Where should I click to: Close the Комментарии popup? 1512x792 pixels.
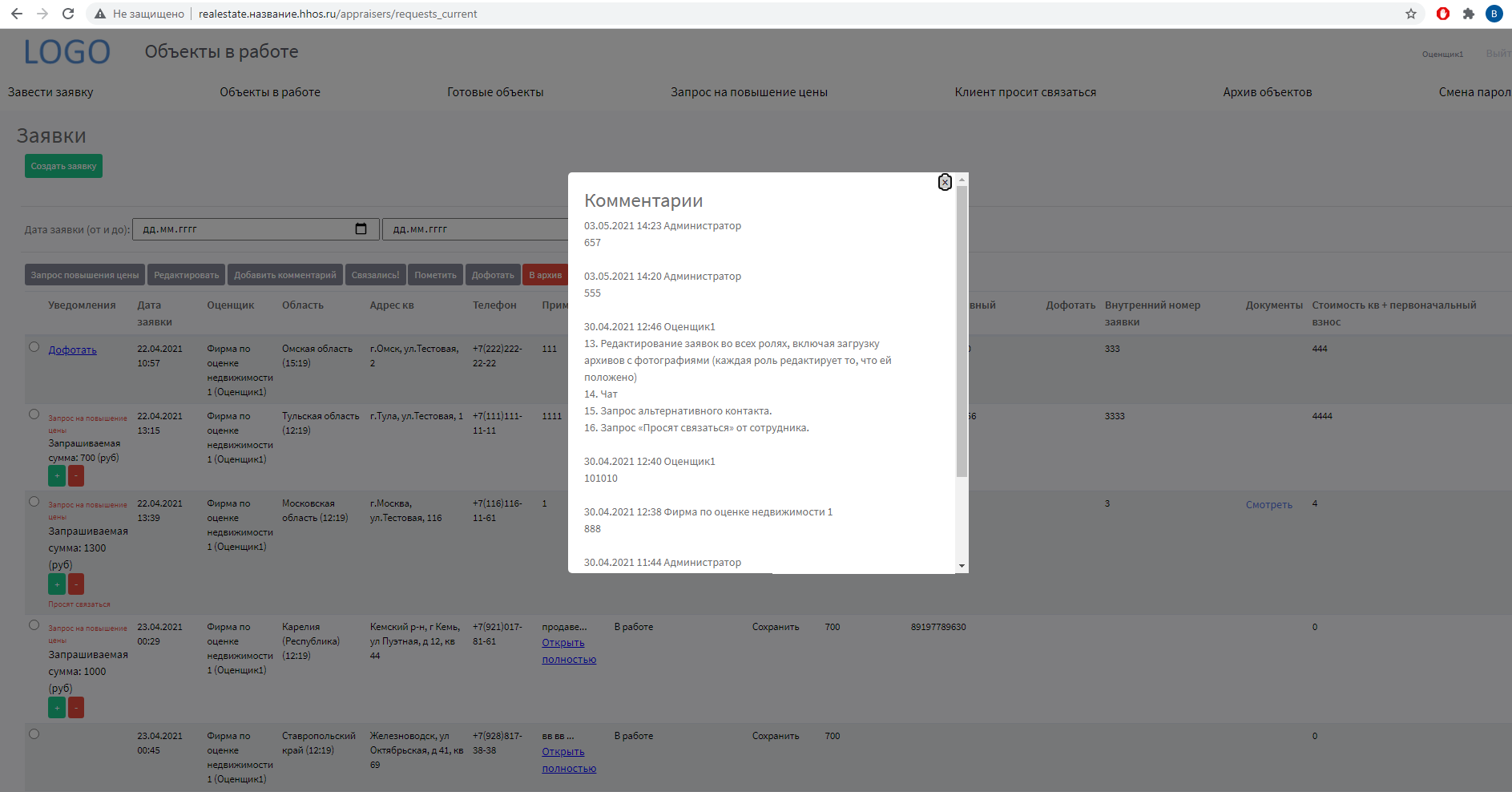pos(945,183)
